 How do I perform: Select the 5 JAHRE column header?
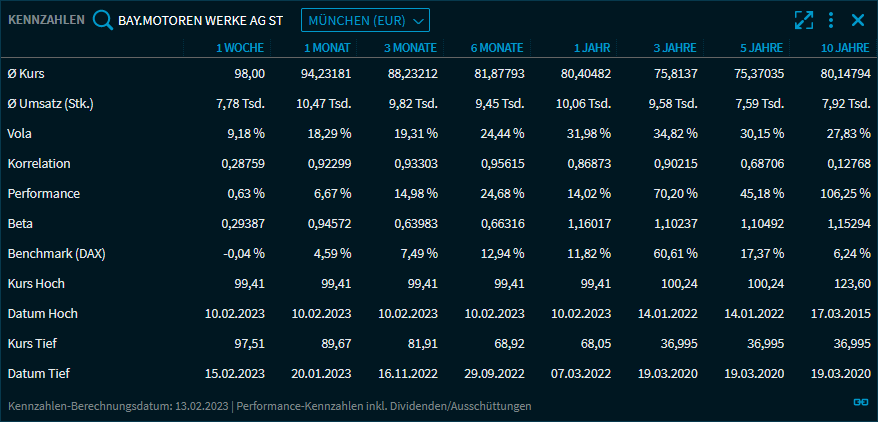point(762,47)
